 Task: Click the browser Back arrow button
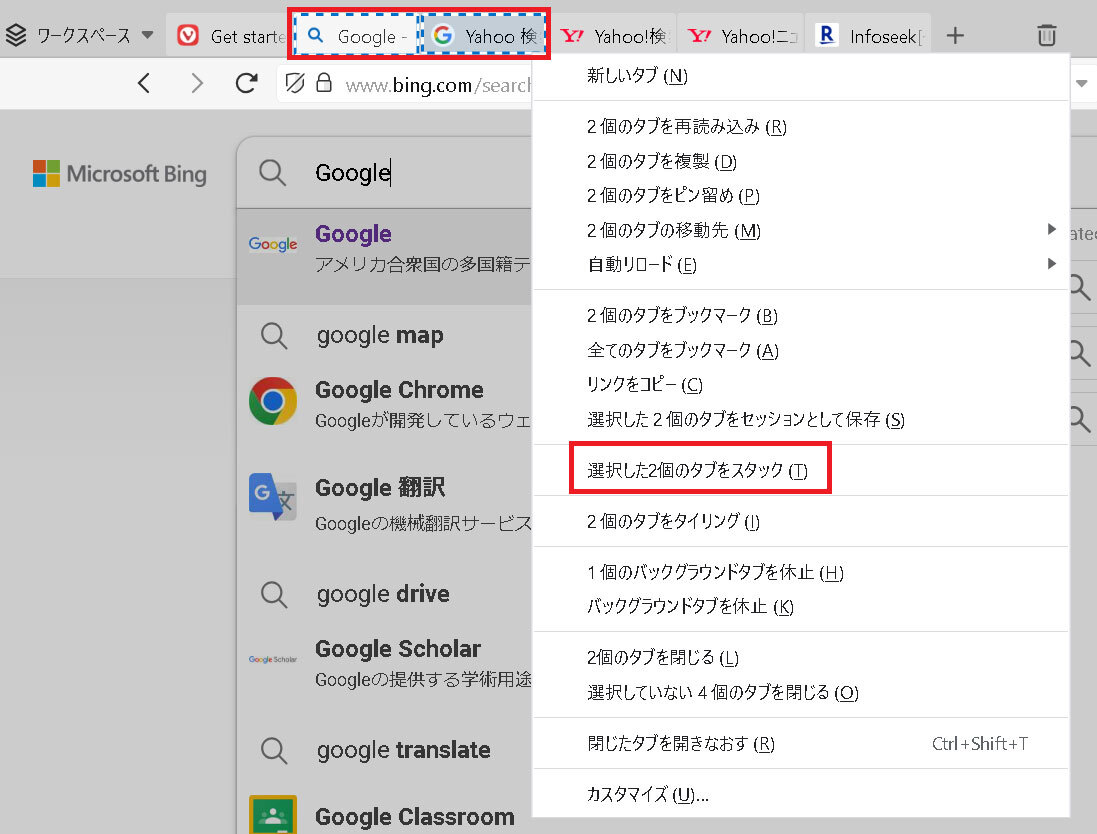(x=144, y=84)
